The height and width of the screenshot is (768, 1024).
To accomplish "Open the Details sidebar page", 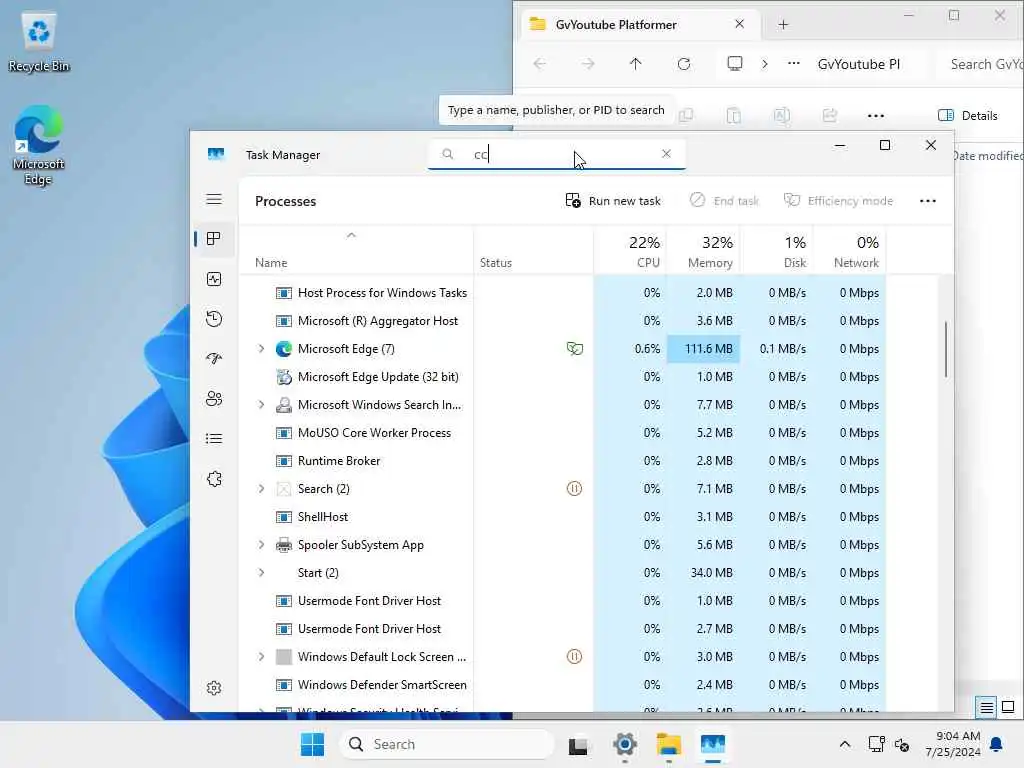I will [214, 438].
